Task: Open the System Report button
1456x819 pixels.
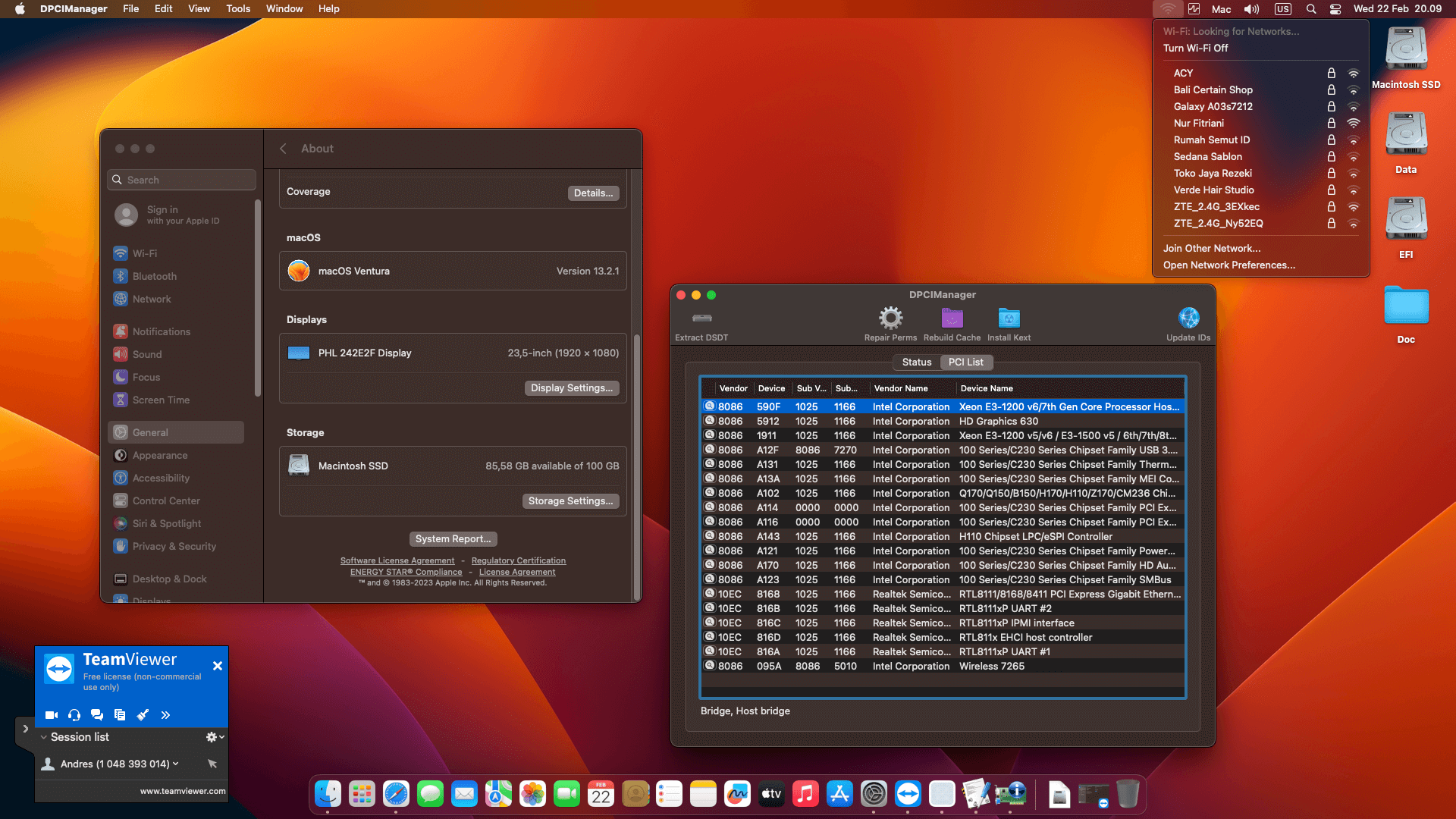Action: [x=453, y=539]
